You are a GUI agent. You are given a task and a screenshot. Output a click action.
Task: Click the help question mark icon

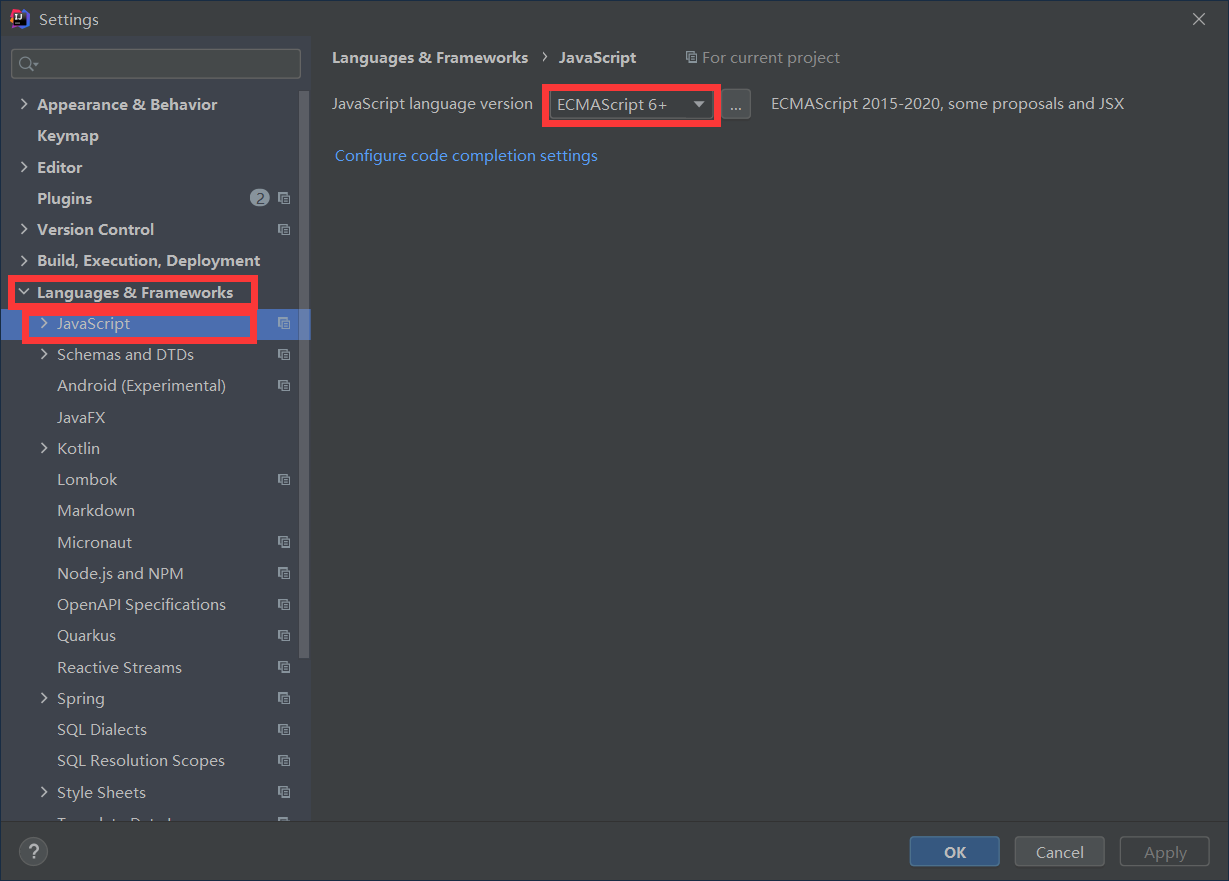click(34, 852)
